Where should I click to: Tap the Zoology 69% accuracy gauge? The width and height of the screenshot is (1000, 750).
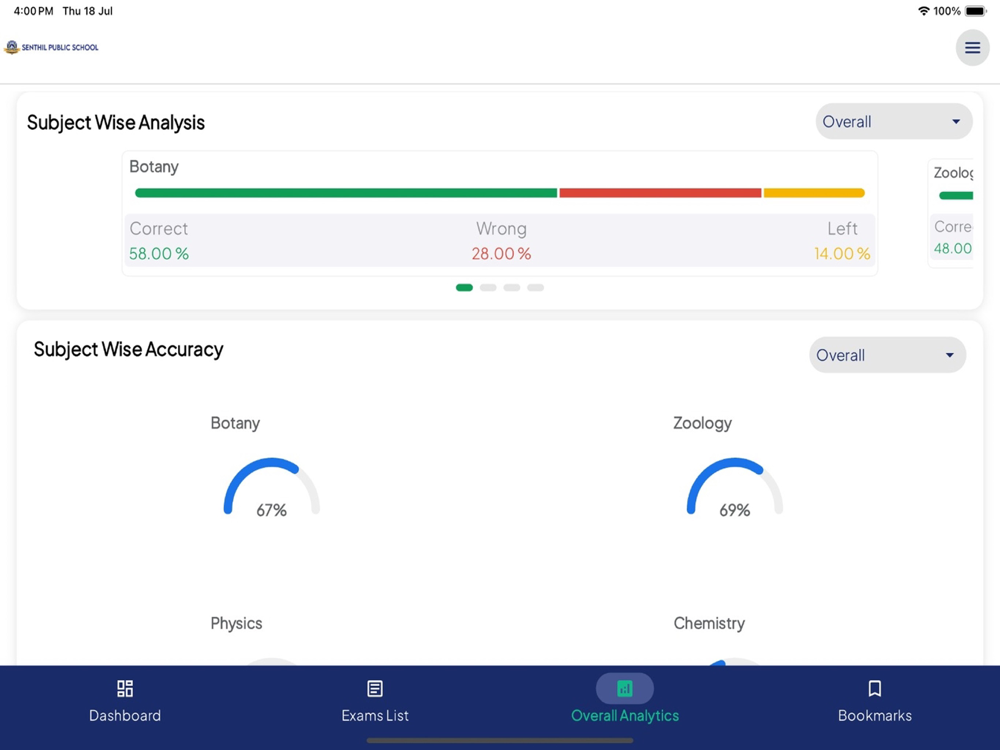735,488
